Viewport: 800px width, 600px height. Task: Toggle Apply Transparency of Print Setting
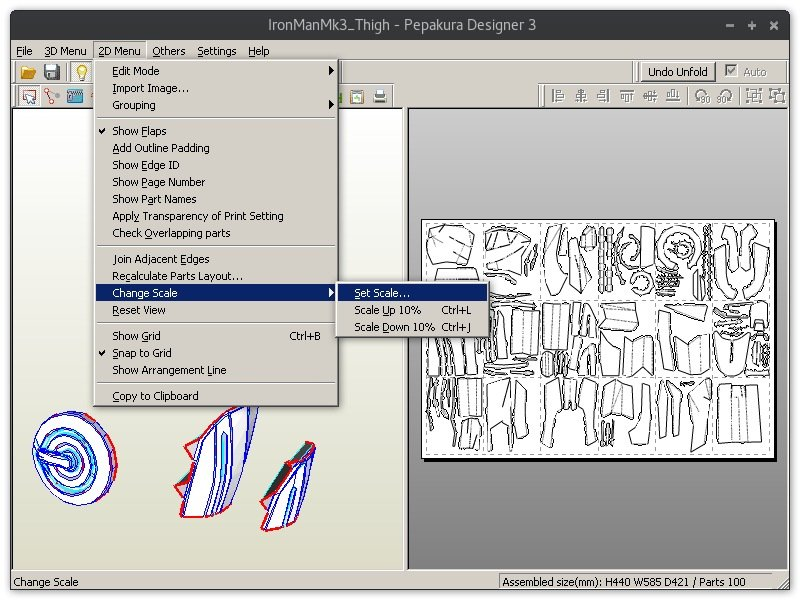[x=216, y=216]
